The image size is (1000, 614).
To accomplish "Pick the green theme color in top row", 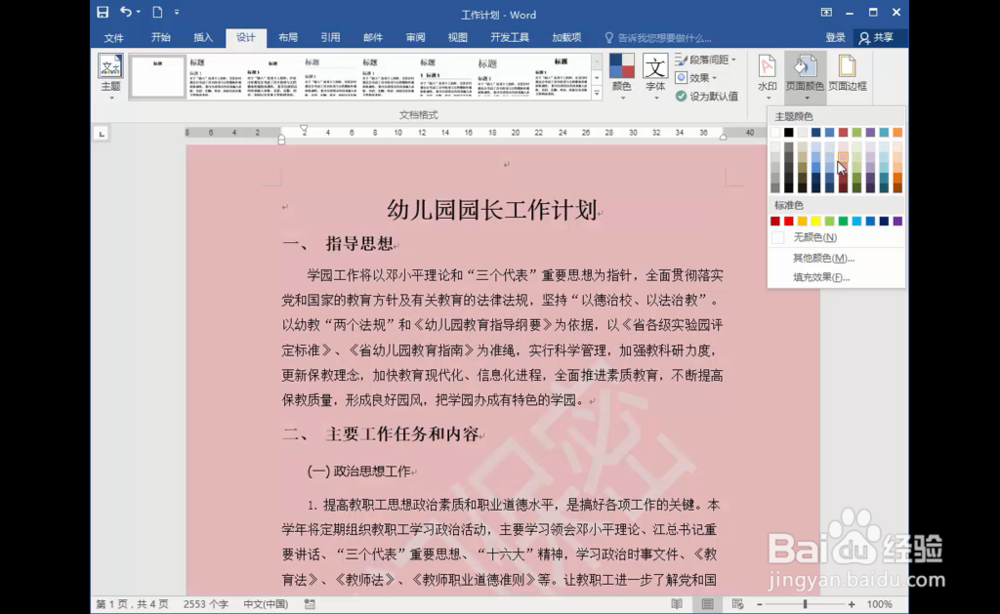I will (857, 133).
